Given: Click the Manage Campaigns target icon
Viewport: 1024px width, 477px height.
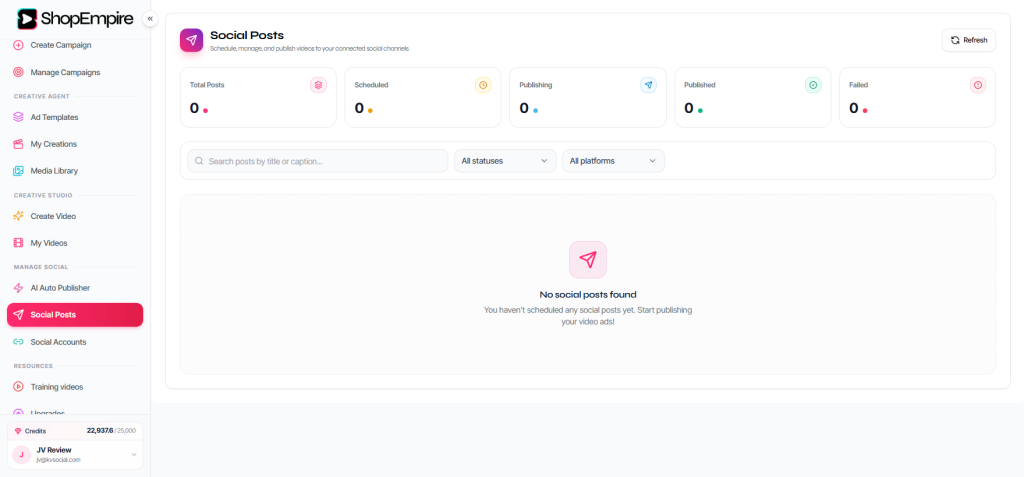Looking at the screenshot, I should [x=18, y=72].
